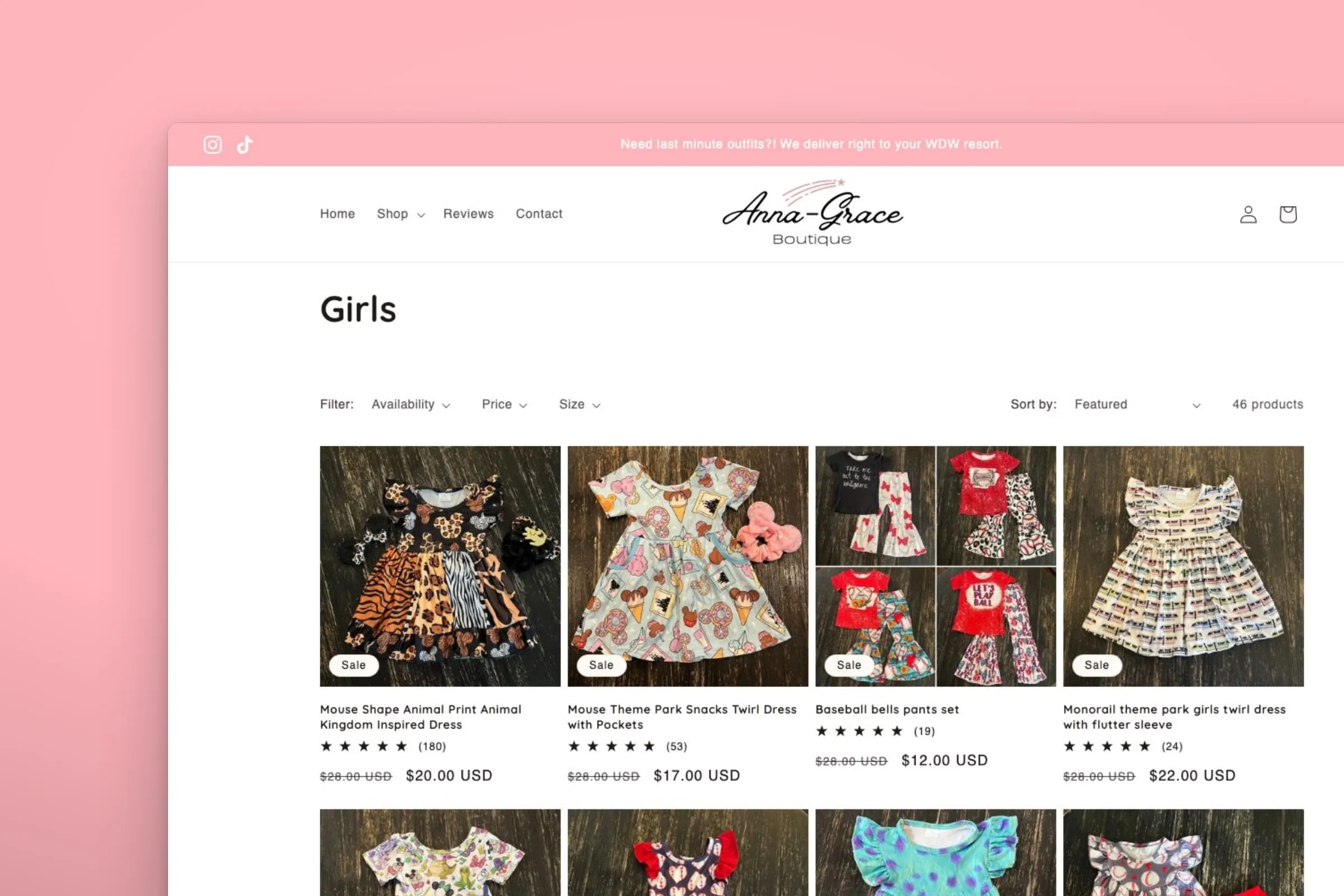Open Park Snacks Twirl Dress image
The width and height of the screenshot is (1344, 896).
(x=688, y=566)
